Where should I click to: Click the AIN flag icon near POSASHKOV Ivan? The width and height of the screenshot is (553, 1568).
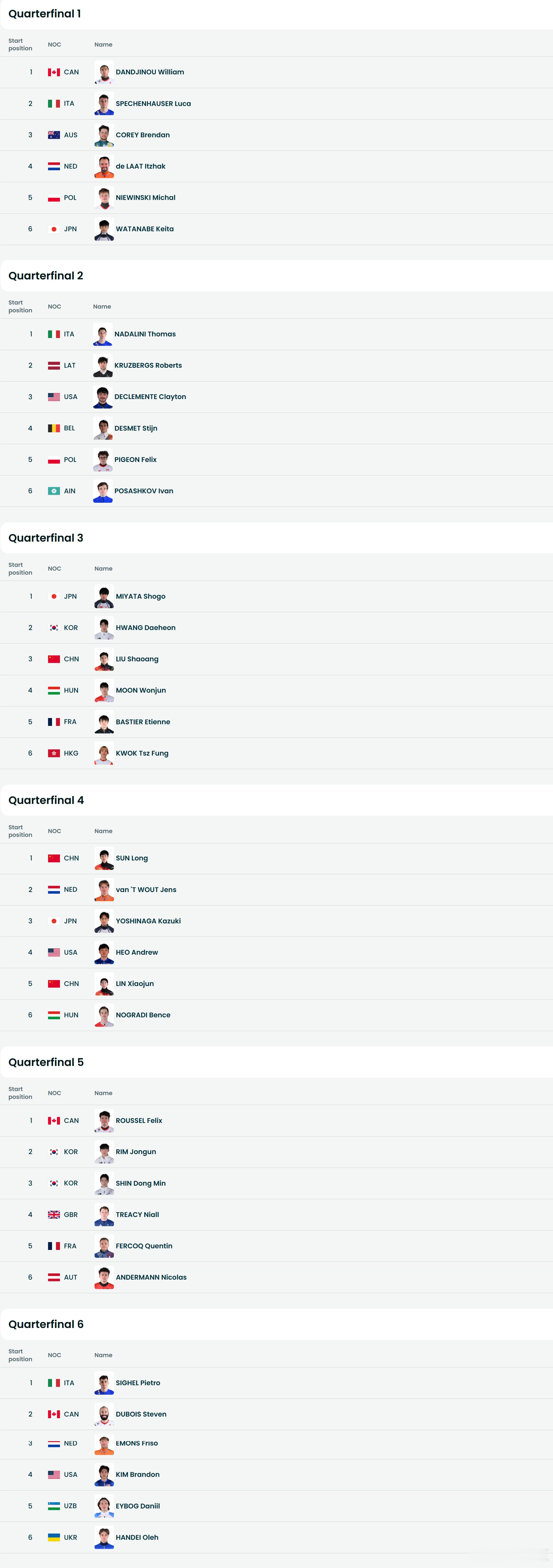53,491
